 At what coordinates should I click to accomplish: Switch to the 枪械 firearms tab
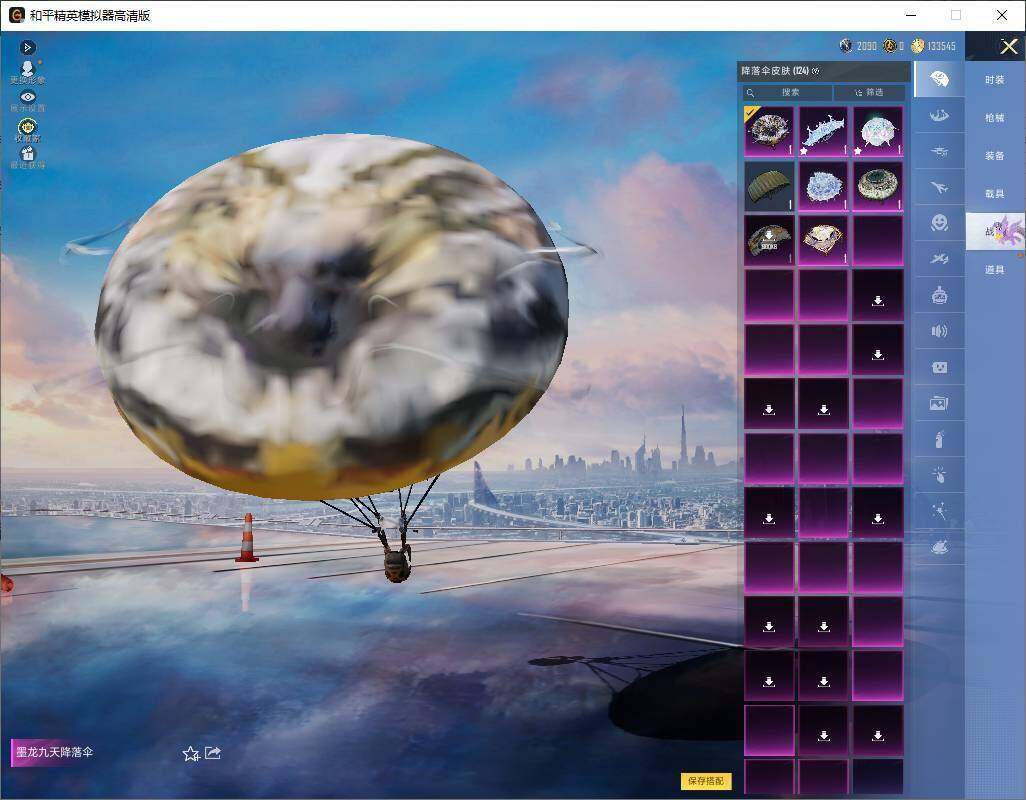tap(995, 118)
